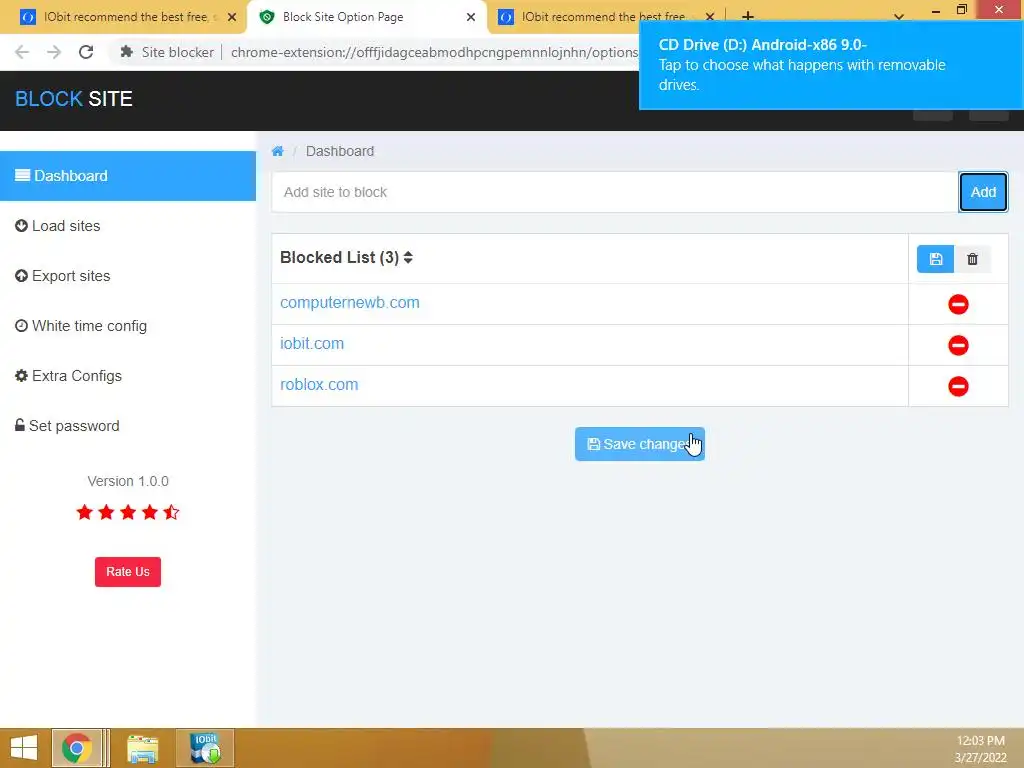The width and height of the screenshot is (1024, 768).
Task: Open the tab search dropdown arrow
Action: point(899,17)
